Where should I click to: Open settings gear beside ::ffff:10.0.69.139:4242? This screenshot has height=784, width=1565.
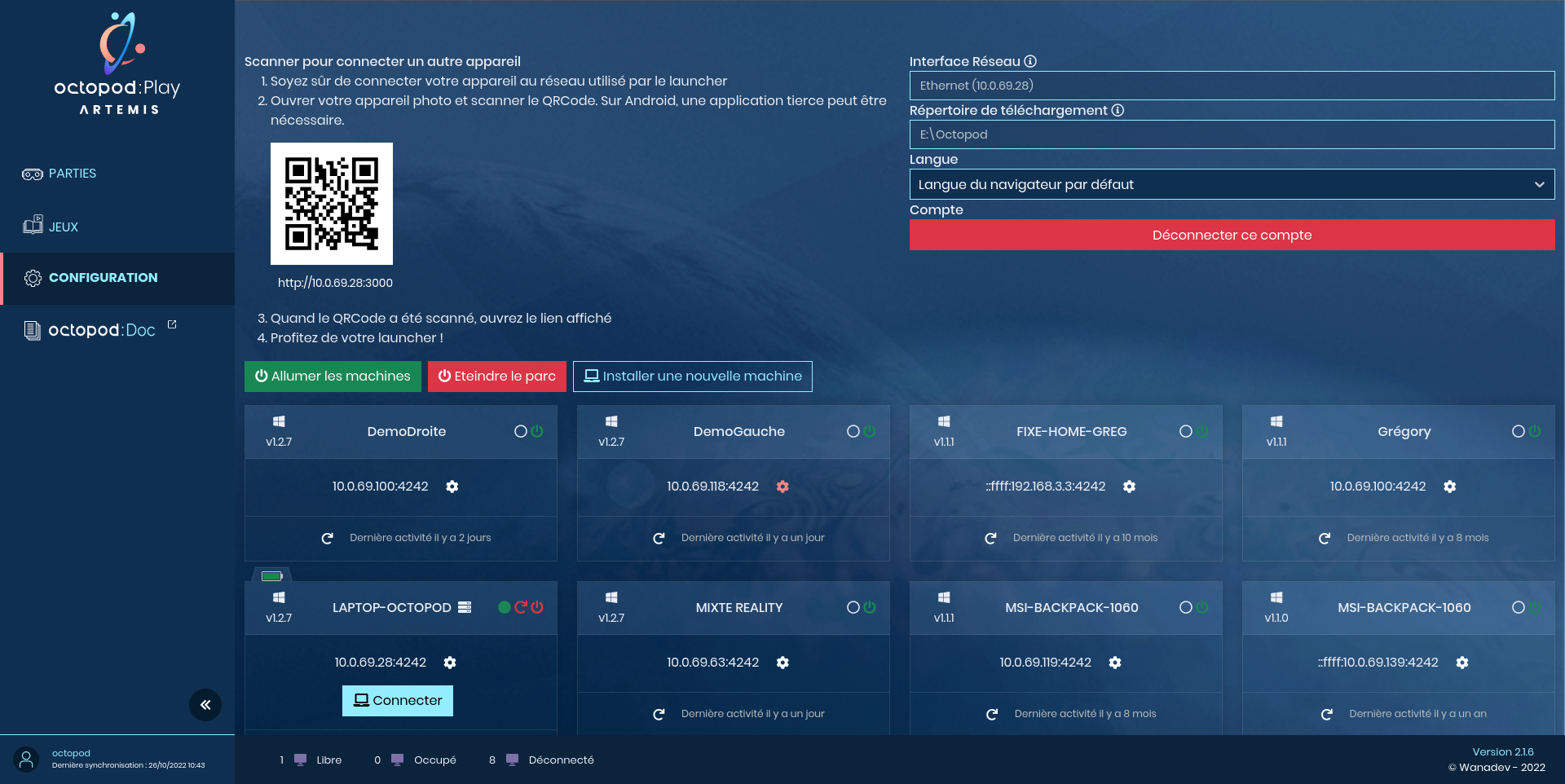[x=1462, y=663]
